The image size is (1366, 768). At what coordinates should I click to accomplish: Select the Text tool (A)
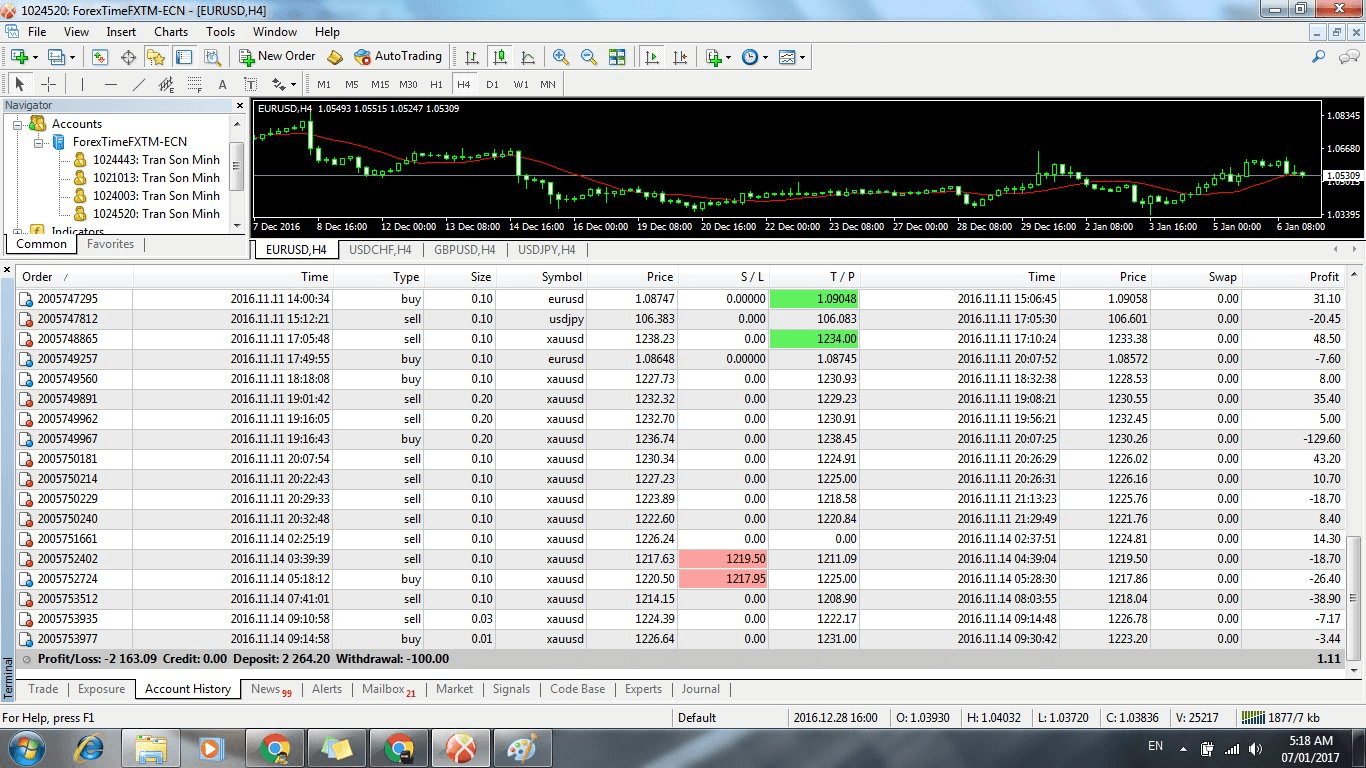(222, 84)
